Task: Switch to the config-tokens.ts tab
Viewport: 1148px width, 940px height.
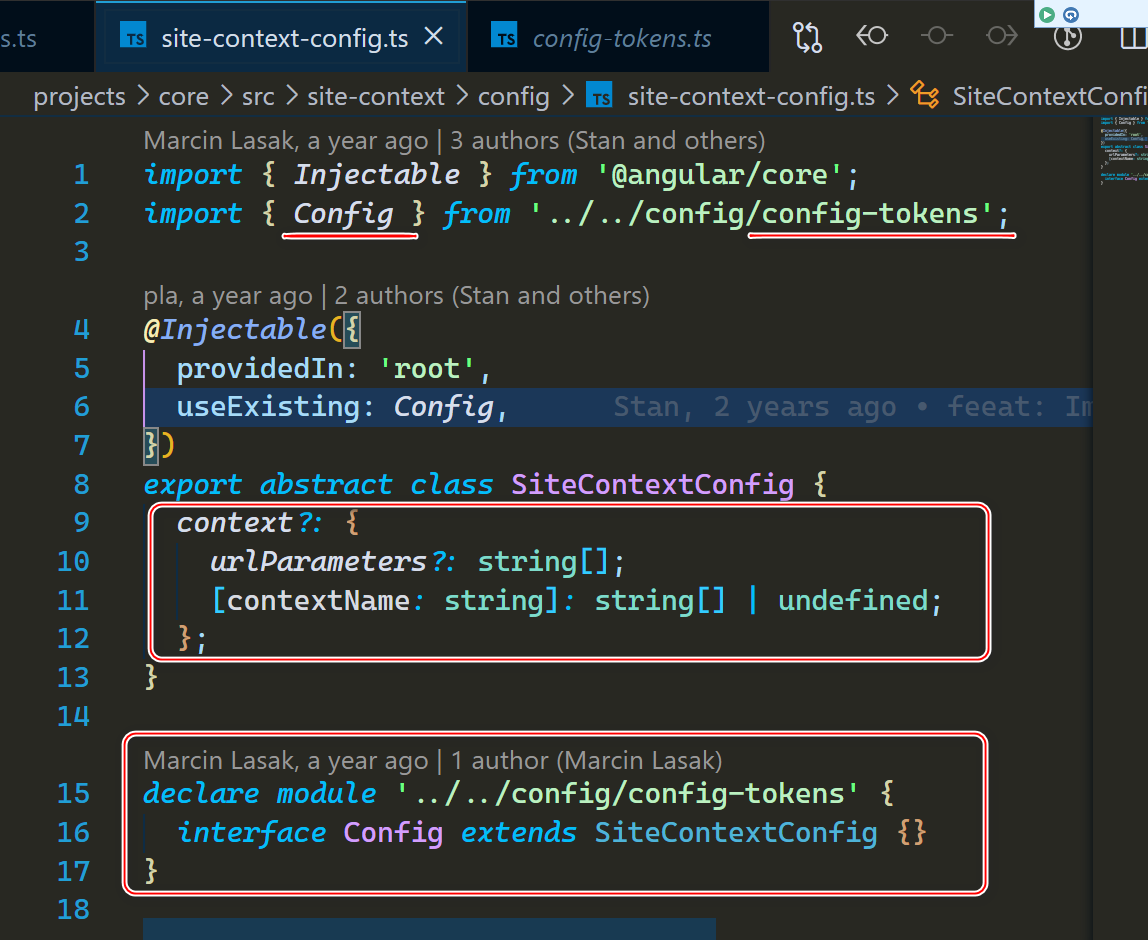Action: (x=618, y=37)
